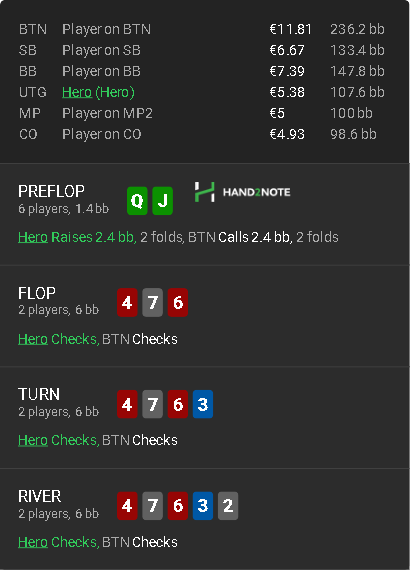Click the gray 2 card on the river

click(x=228, y=506)
